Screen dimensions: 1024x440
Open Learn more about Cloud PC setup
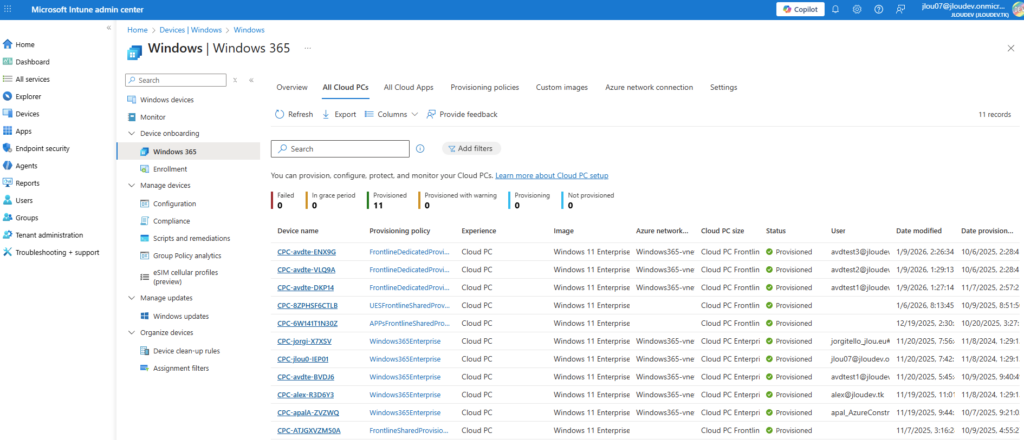click(551, 175)
